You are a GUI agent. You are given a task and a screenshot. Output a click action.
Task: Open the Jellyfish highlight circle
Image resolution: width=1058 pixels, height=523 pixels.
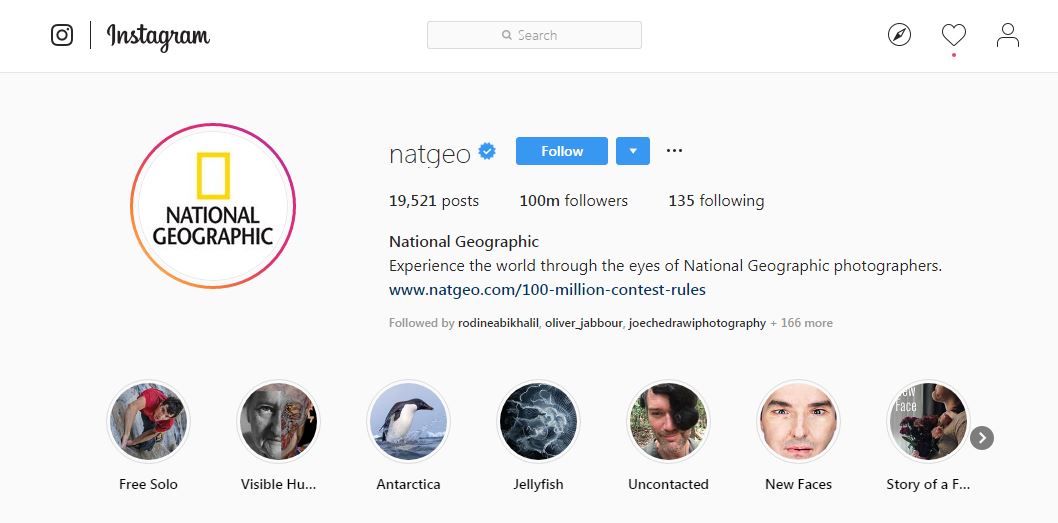point(538,421)
